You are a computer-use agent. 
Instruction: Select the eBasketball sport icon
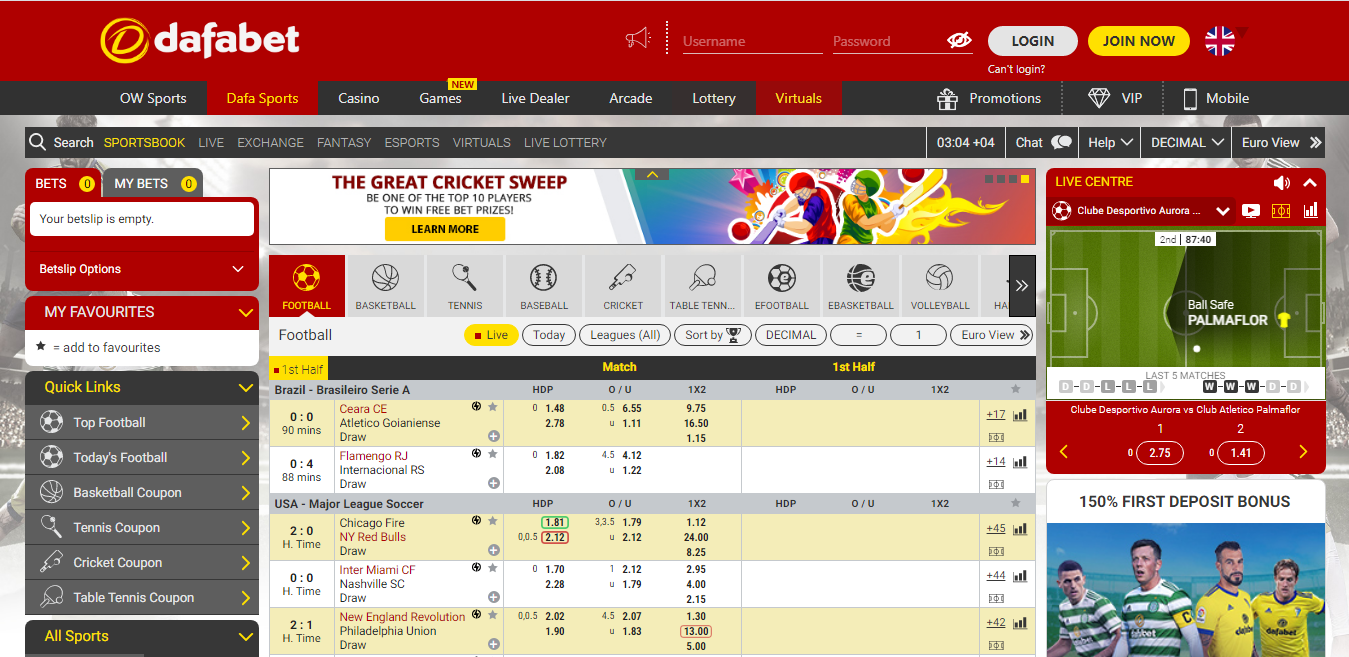coord(860,285)
